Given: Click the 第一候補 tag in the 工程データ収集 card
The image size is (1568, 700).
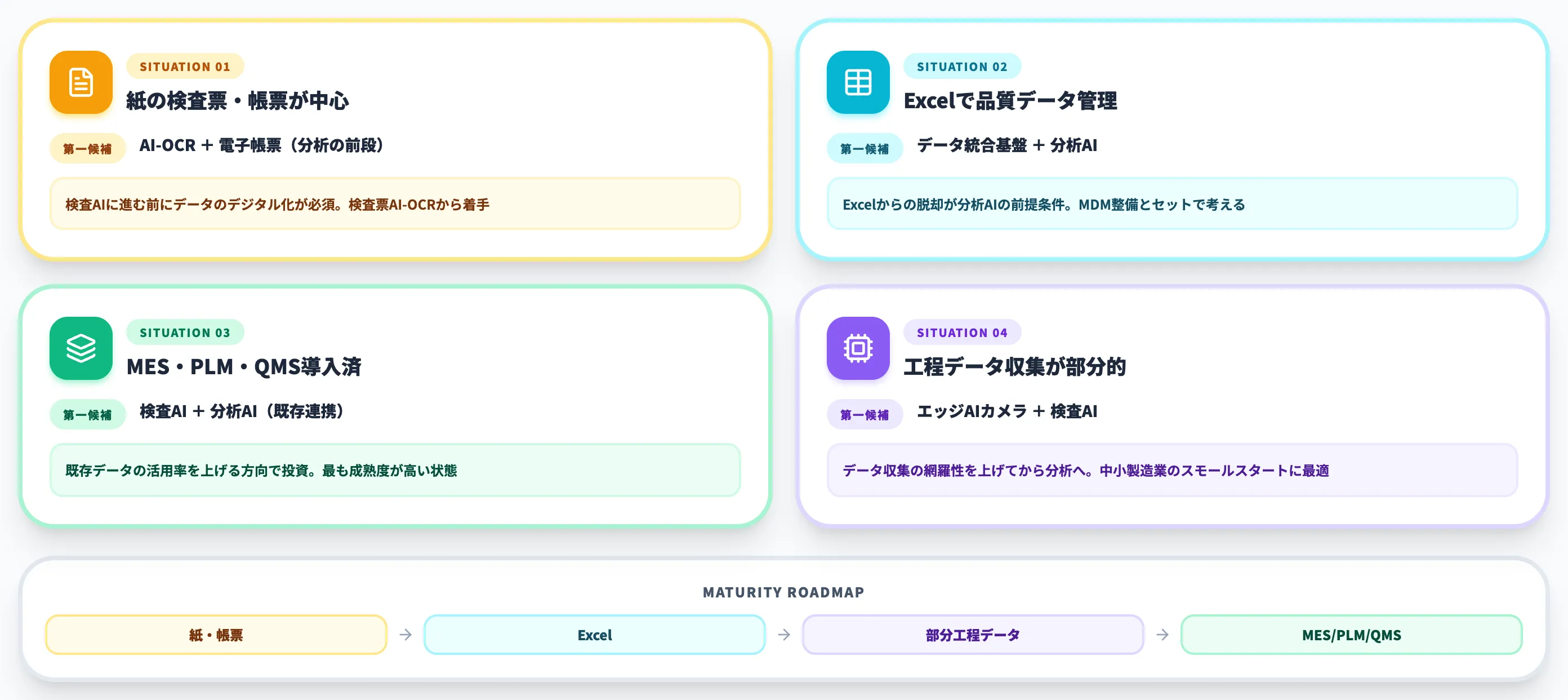Looking at the screenshot, I should pos(865,415).
